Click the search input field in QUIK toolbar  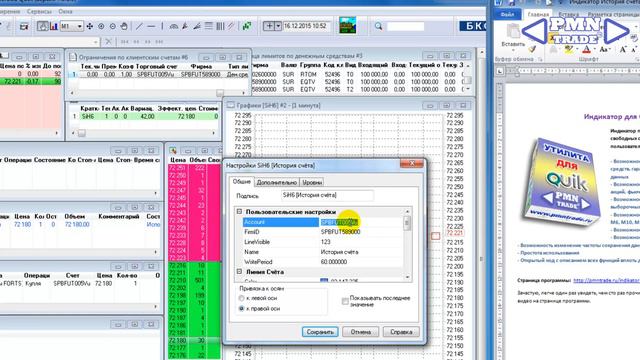pyautogui.click(x=405, y=27)
